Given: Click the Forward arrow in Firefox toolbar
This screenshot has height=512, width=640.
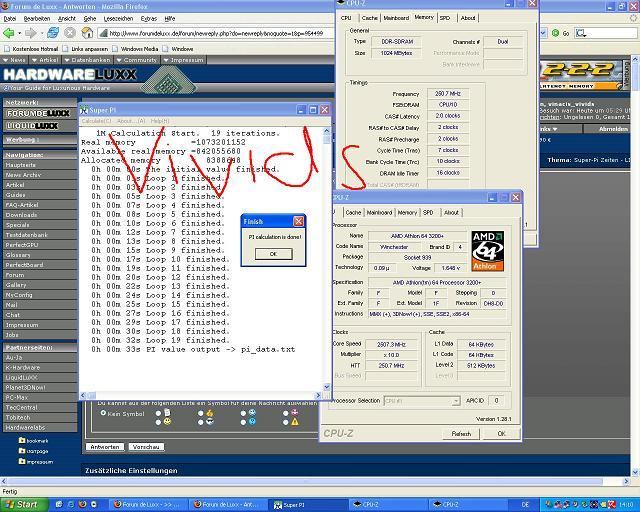Looking at the screenshot, I should coord(30,33).
